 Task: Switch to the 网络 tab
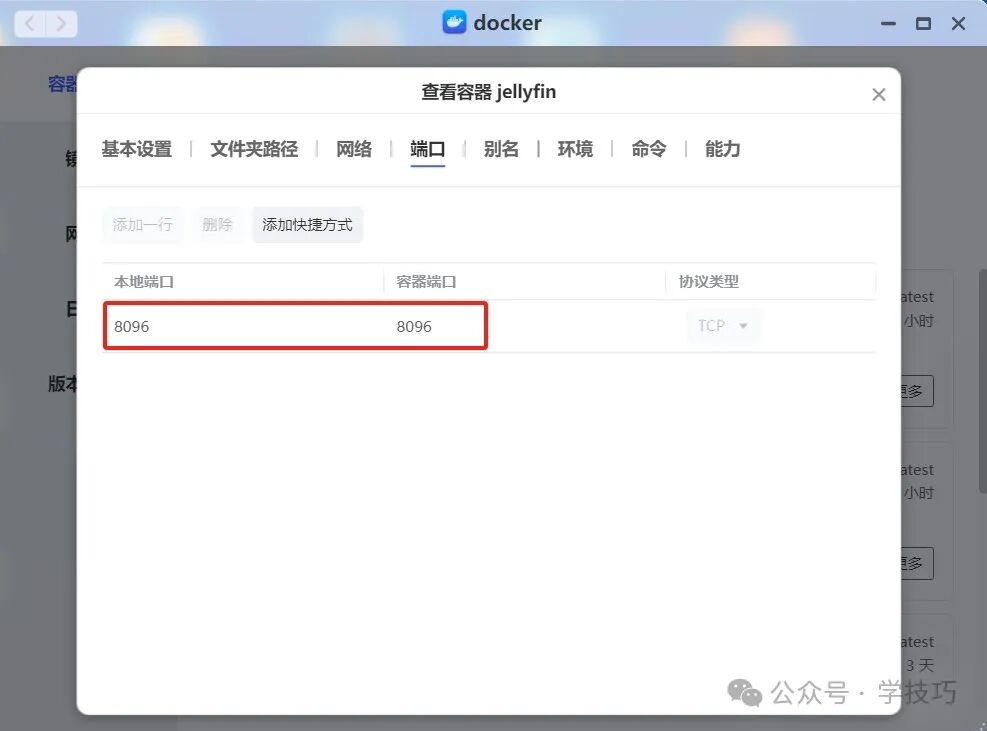(353, 149)
